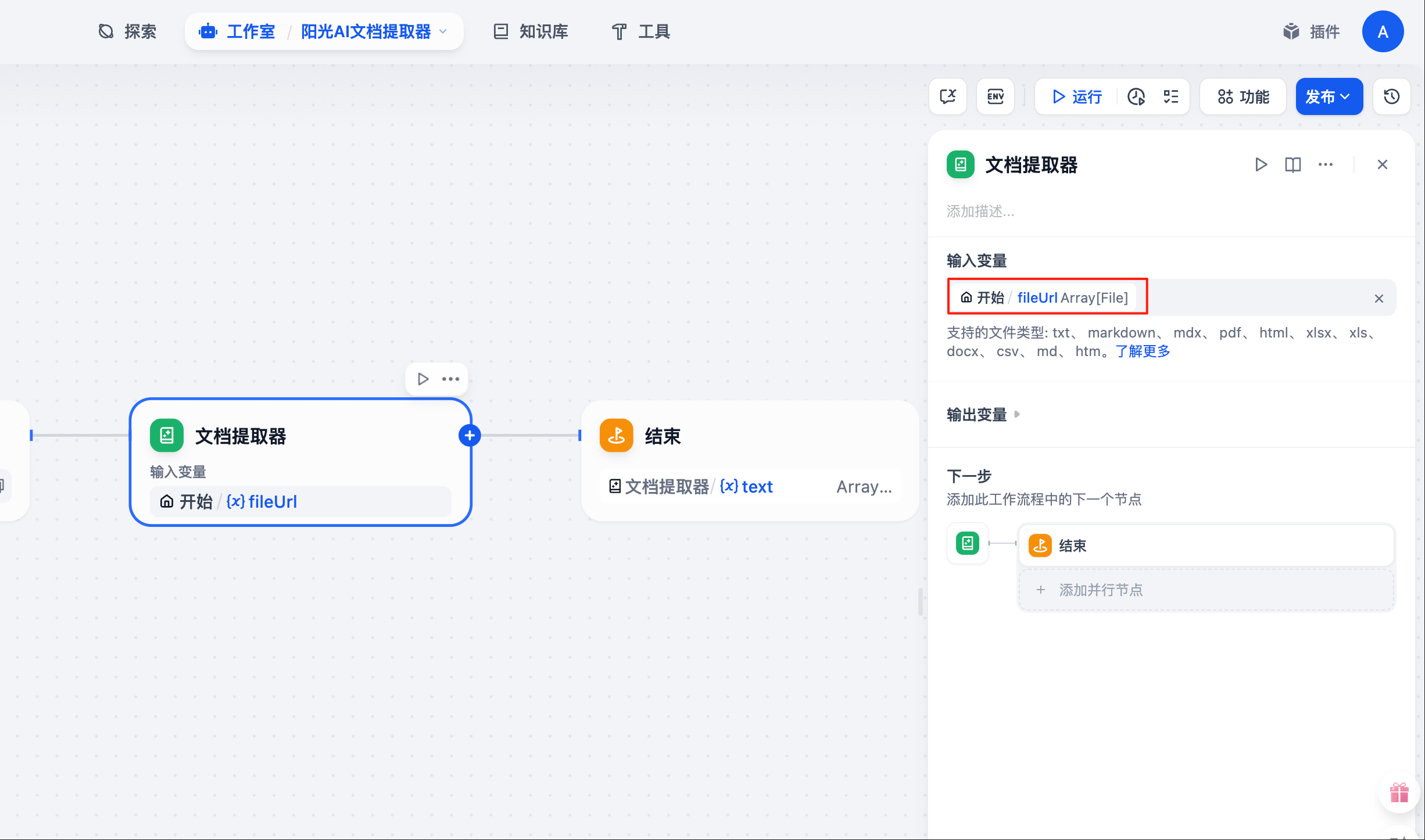Viewport: 1425px width, 840px height.
Task: Click the 文档提取器 / text output variable
Action: coord(750,486)
